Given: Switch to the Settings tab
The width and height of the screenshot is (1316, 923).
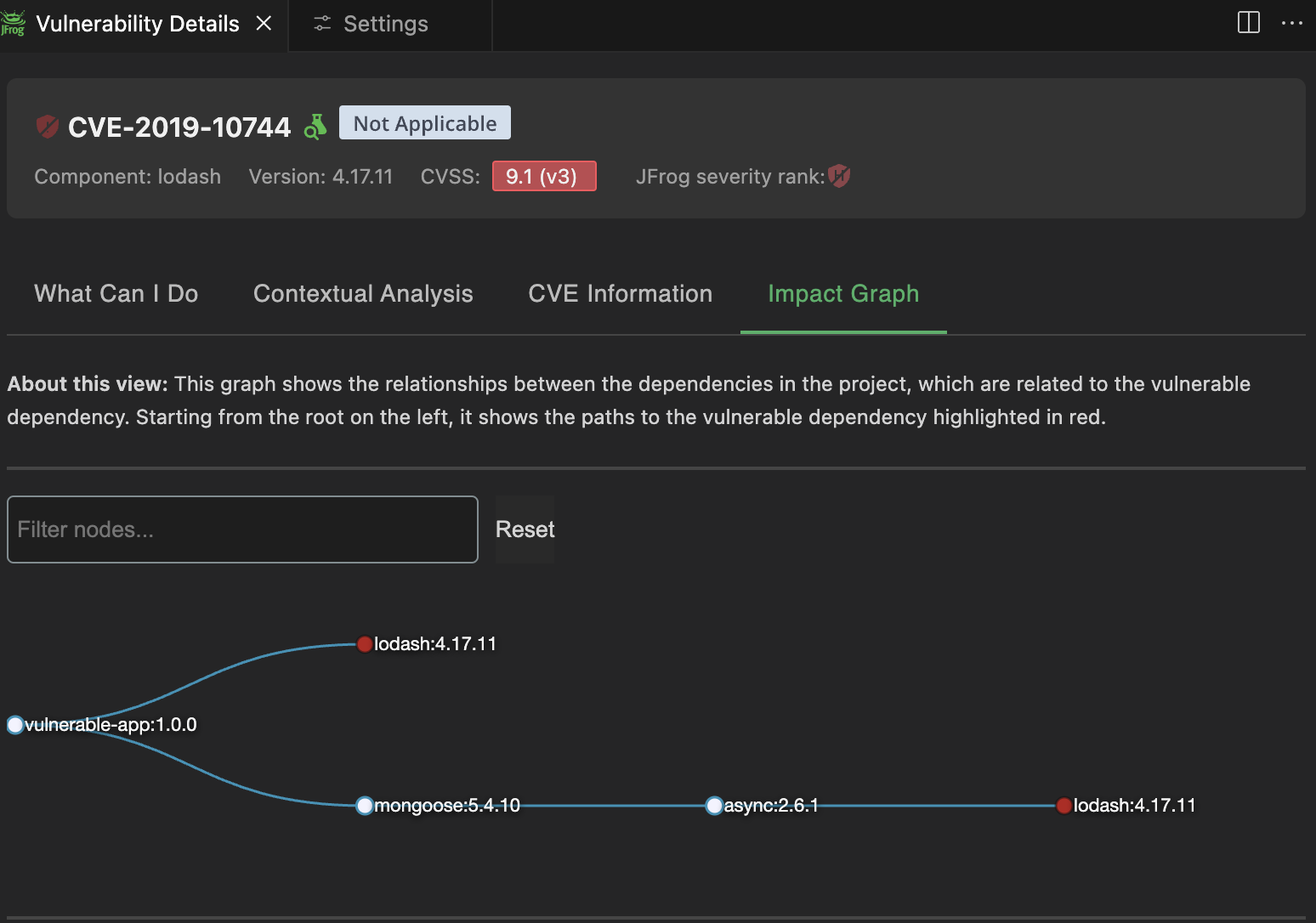Looking at the screenshot, I should tap(385, 24).
